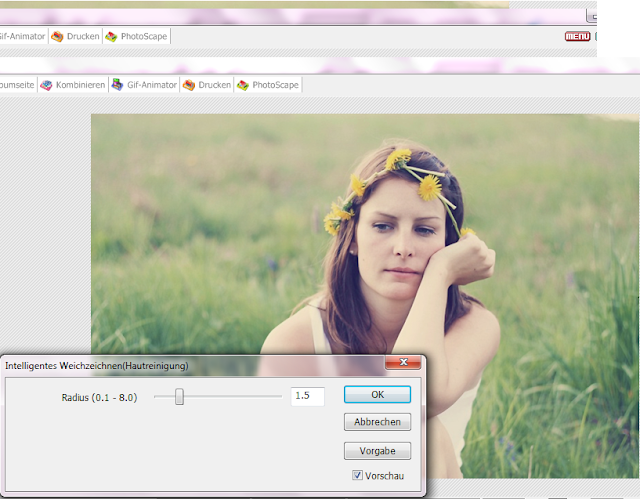Open the Drucken tab in upper row
Screen dimensions: 640x499
pyautogui.click(x=82, y=36)
